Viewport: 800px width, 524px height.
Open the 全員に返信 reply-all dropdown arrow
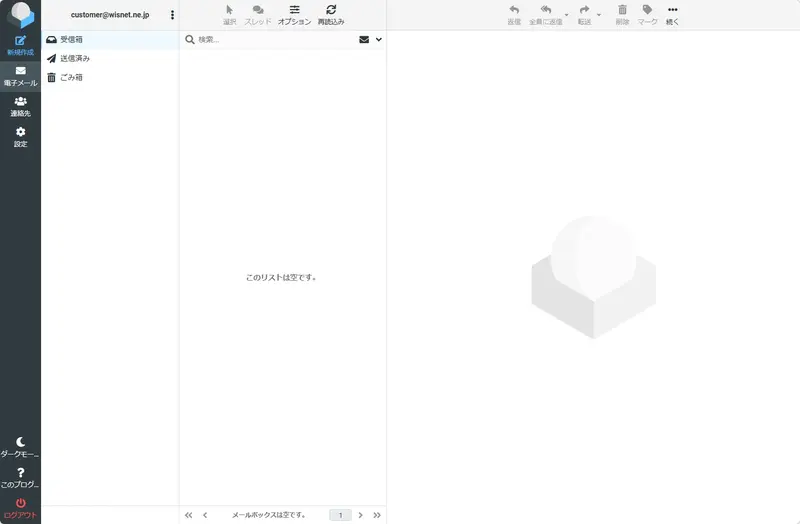[x=567, y=15]
